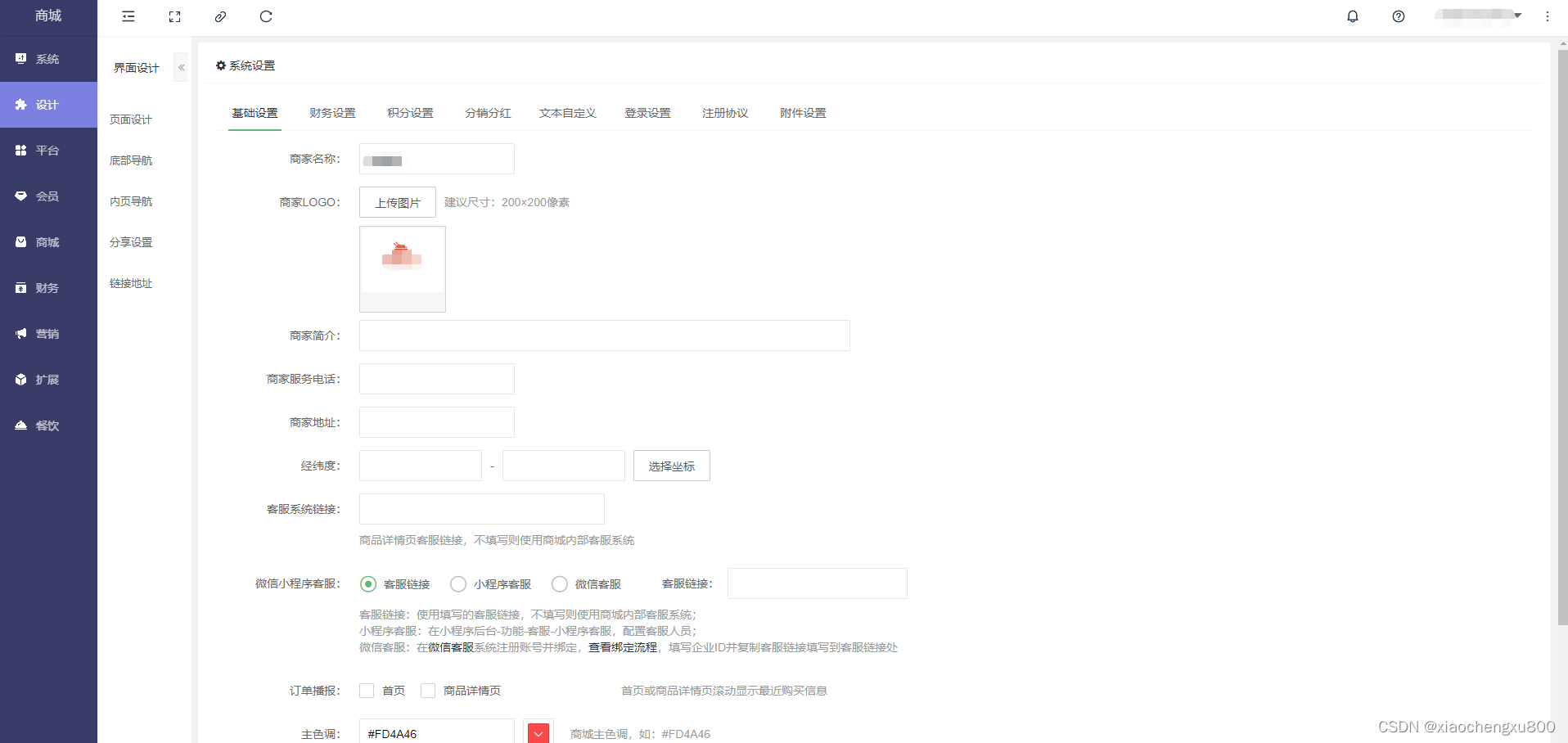Open the 平台 sidebar icon
The width and height of the screenshot is (1568, 743).
pos(21,151)
